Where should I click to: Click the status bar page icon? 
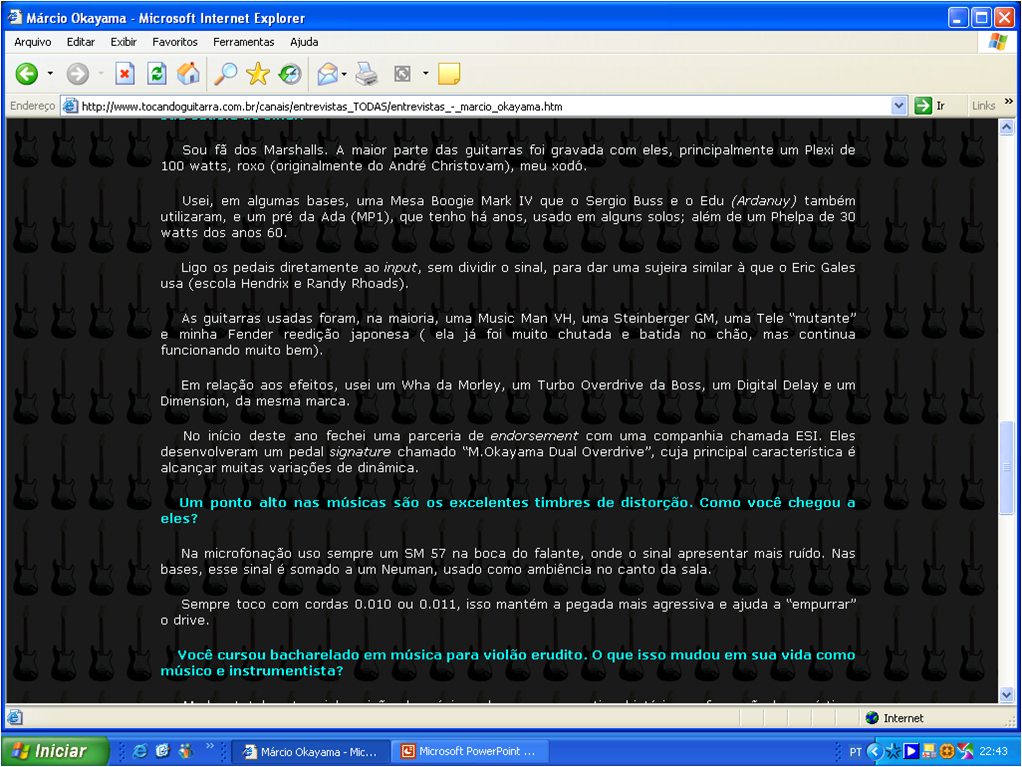click(x=14, y=717)
